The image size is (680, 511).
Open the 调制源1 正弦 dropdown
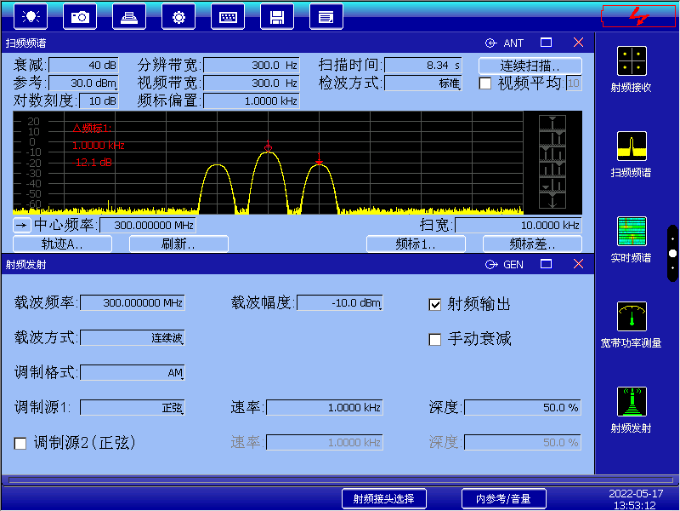133,408
